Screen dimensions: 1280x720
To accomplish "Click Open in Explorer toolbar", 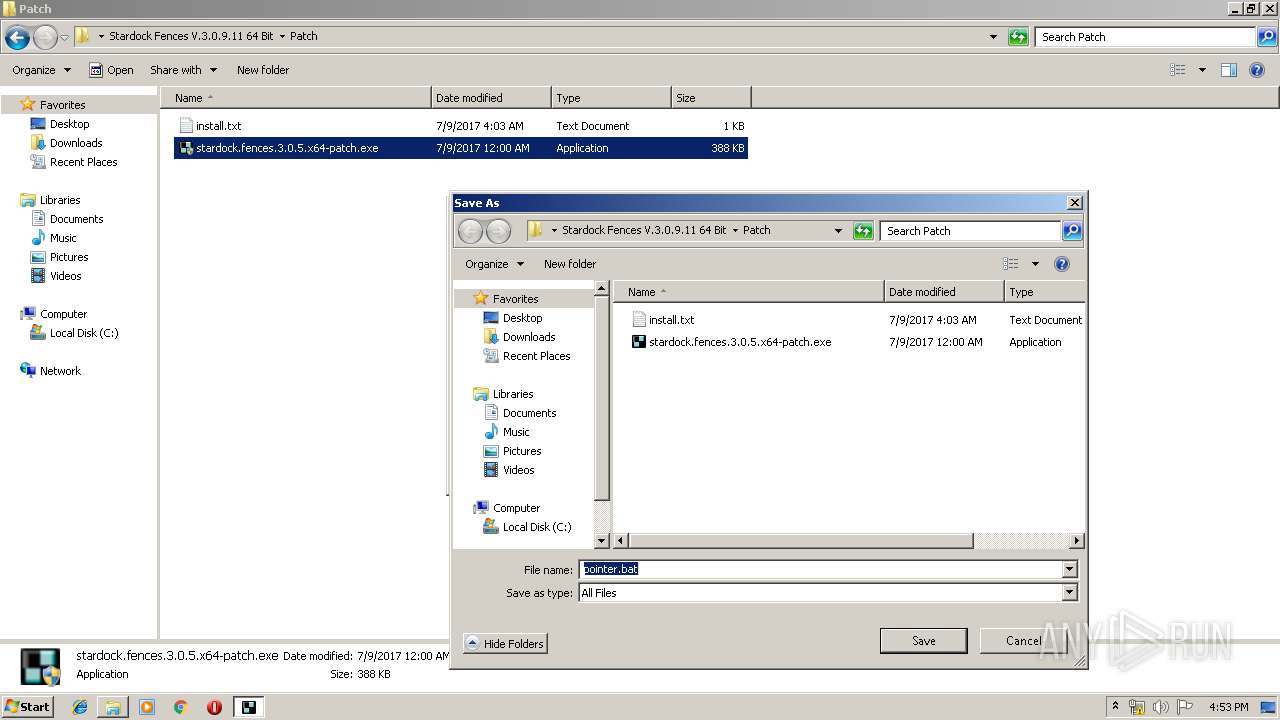I will (111, 70).
